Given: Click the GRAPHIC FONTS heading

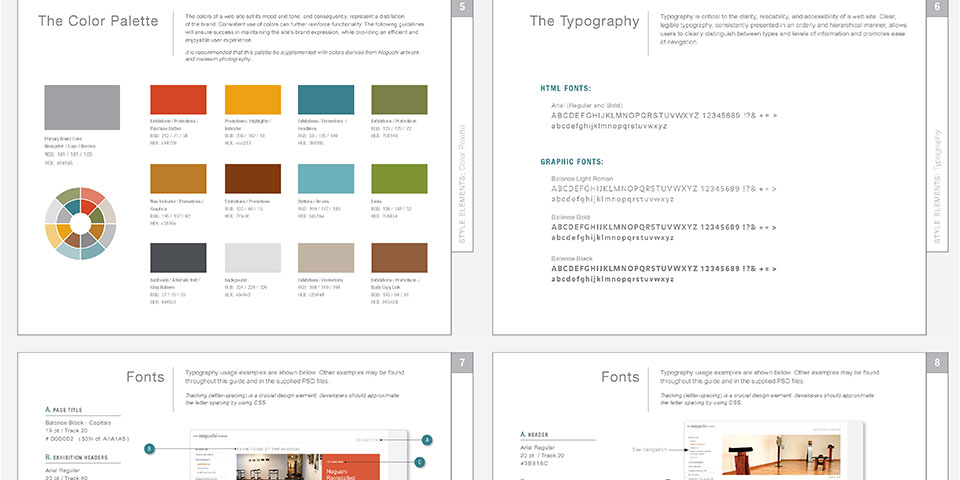Looking at the screenshot, I should (x=572, y=161).
